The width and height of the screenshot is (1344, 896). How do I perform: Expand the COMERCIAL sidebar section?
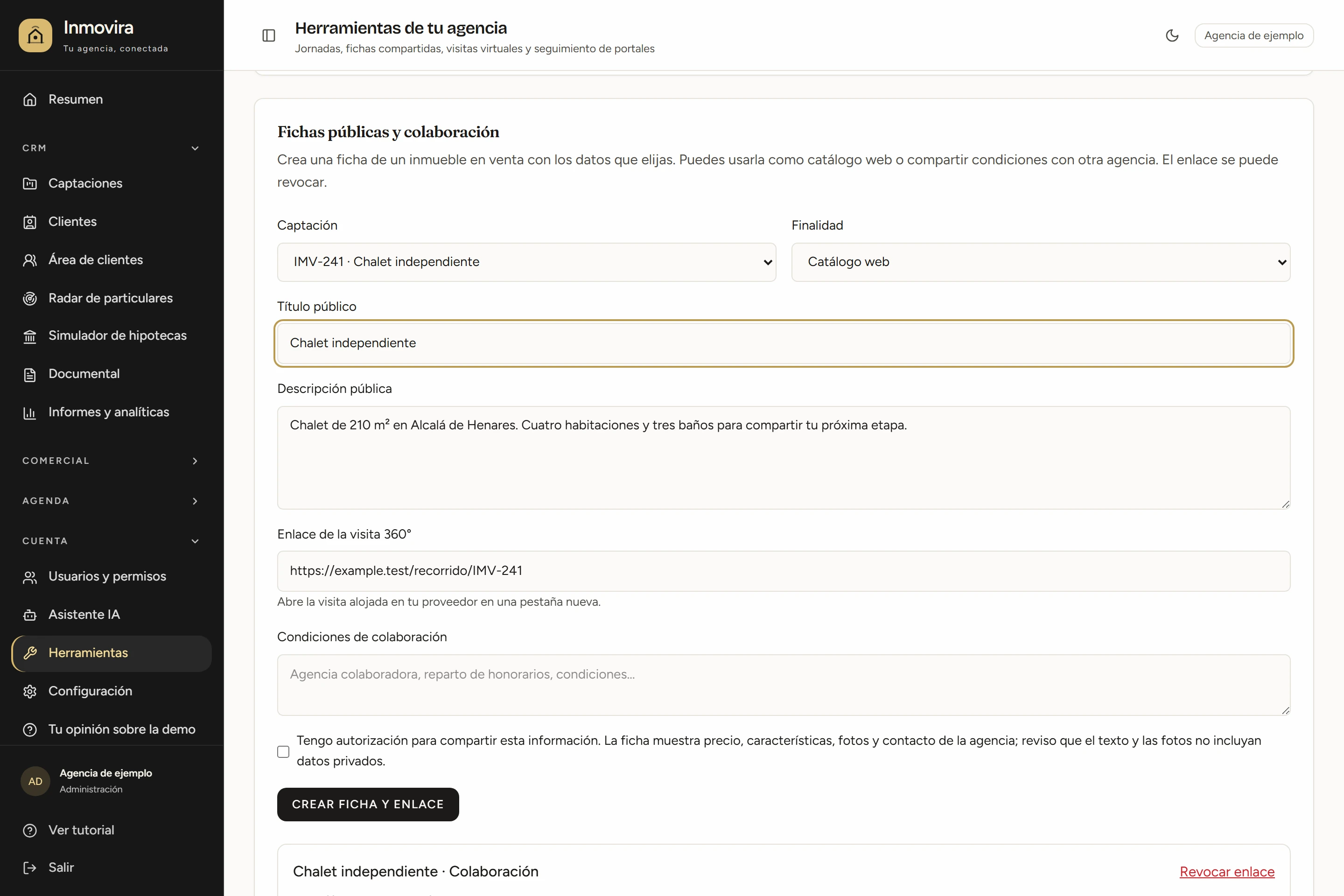111,461
